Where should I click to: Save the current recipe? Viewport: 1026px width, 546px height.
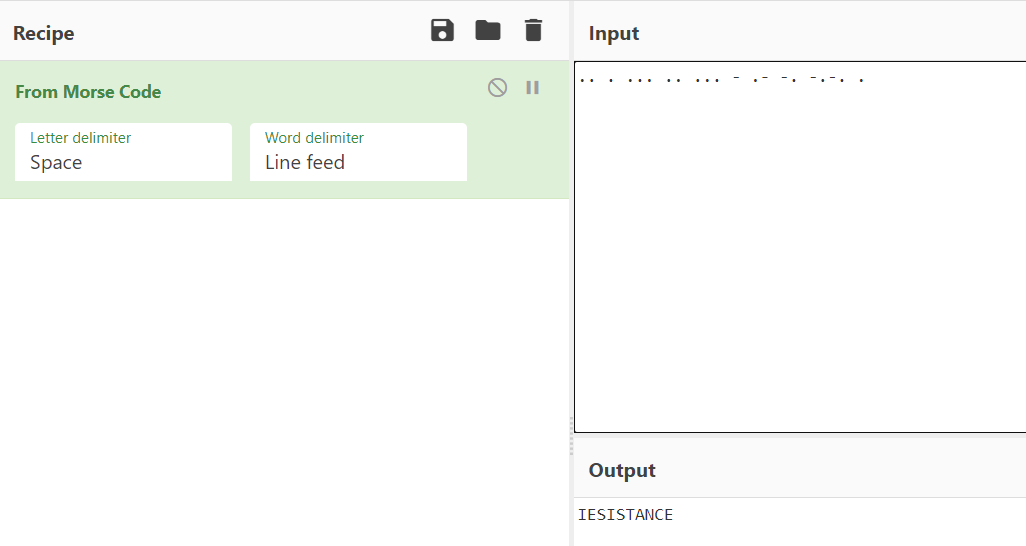pyautogui.click(x=442, y=30)
